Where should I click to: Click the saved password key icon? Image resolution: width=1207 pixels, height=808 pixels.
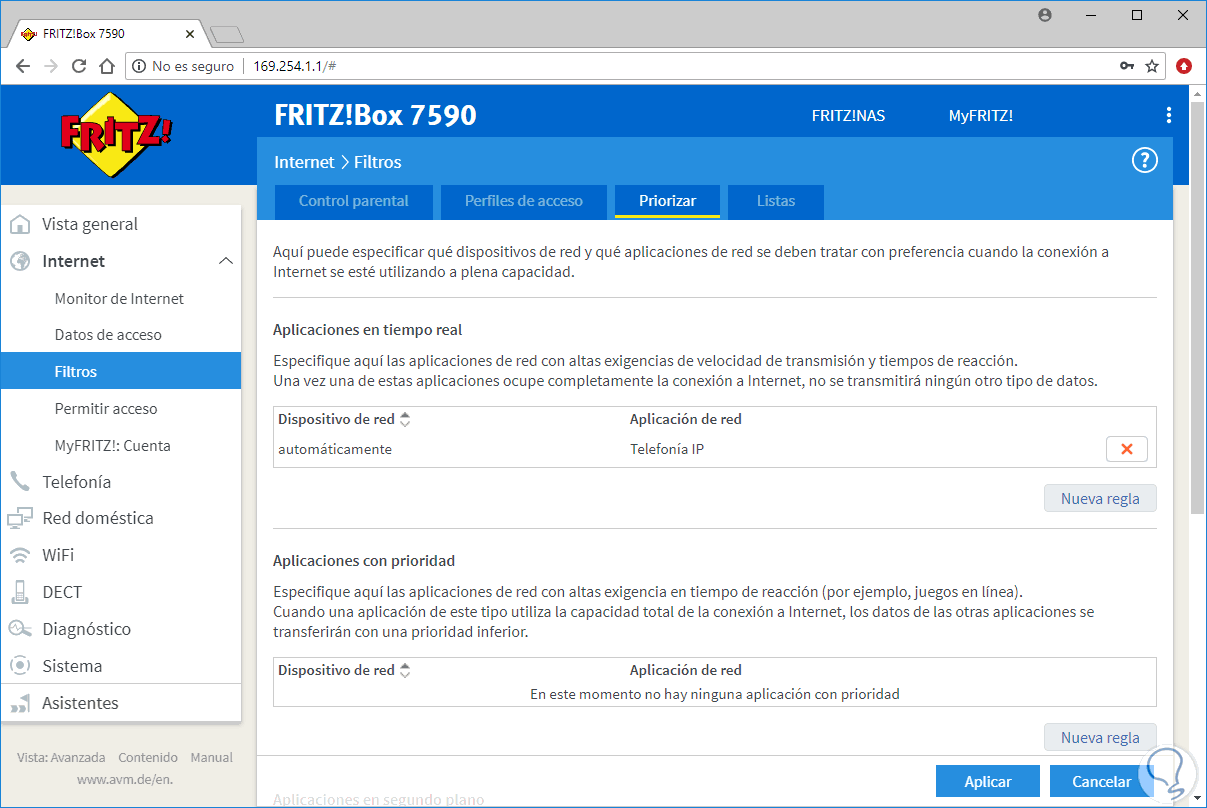(1127, 66)
